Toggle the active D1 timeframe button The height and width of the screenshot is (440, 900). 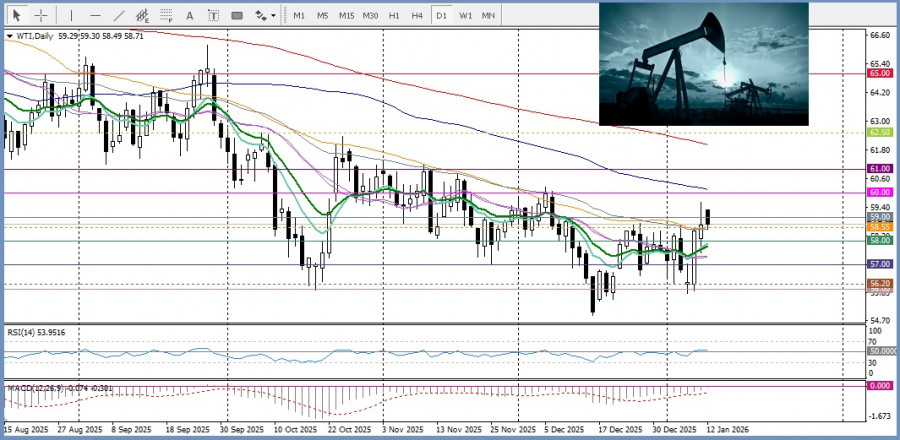pos(441,15)
